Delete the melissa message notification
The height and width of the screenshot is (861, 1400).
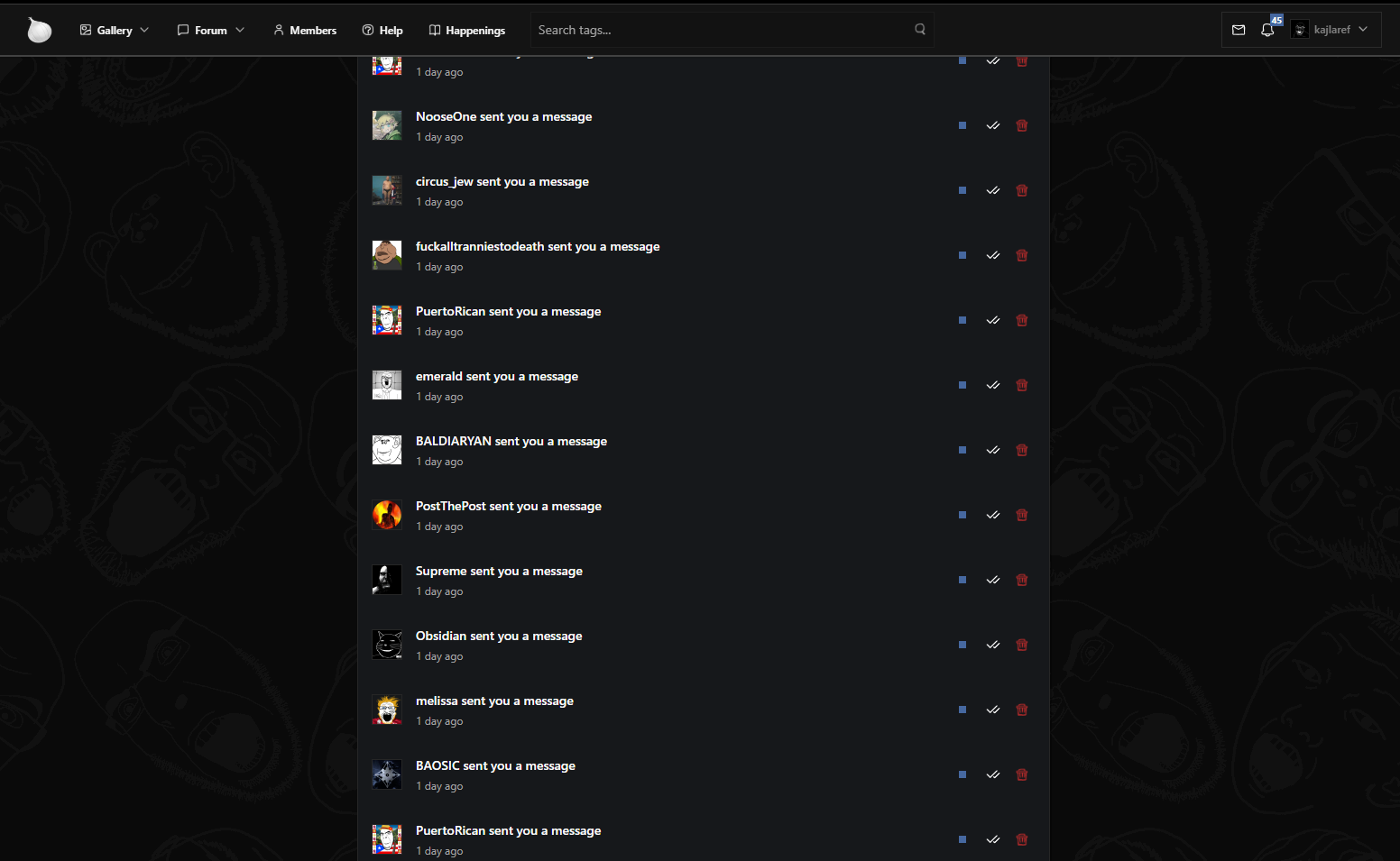point(1022,710)
